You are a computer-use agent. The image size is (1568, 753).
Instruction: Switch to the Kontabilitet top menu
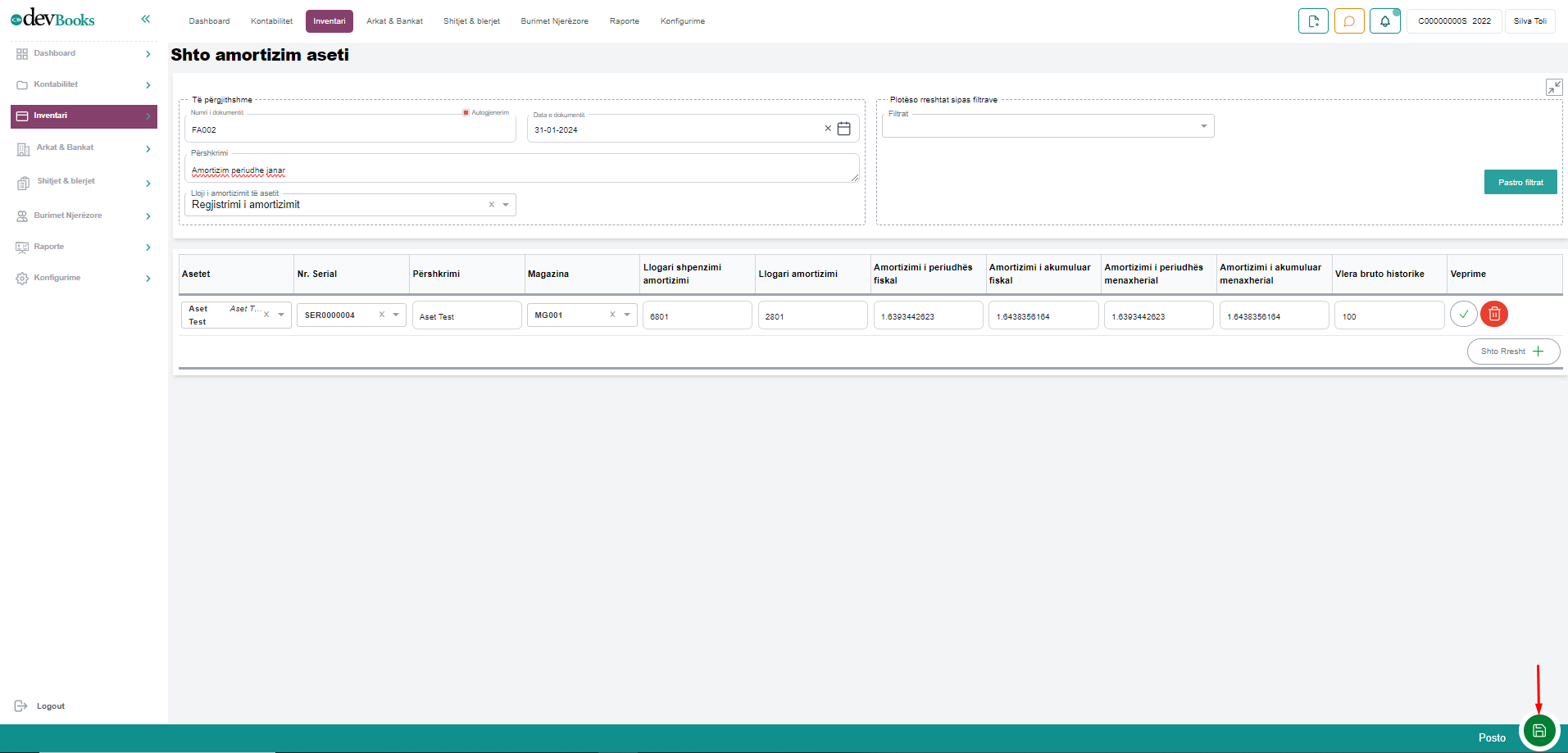[271, 21]
